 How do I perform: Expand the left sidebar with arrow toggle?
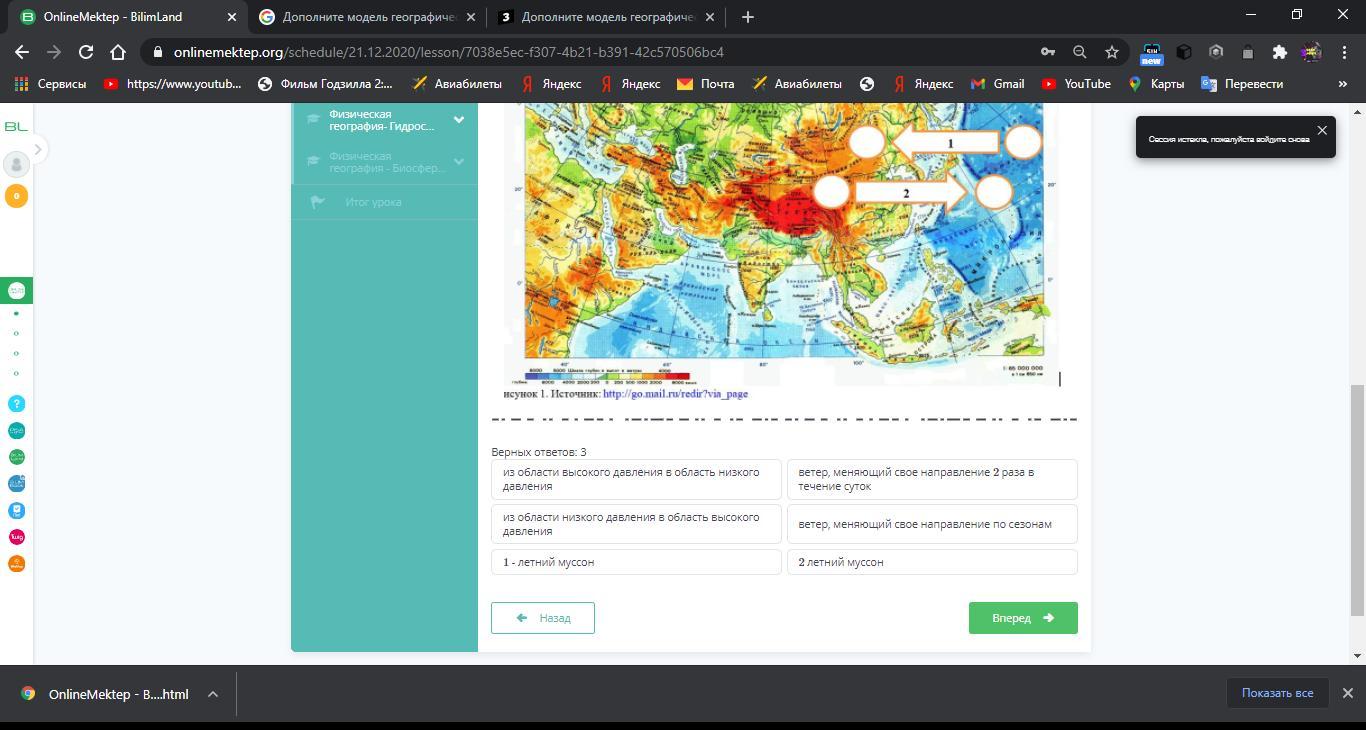[38, 150]
